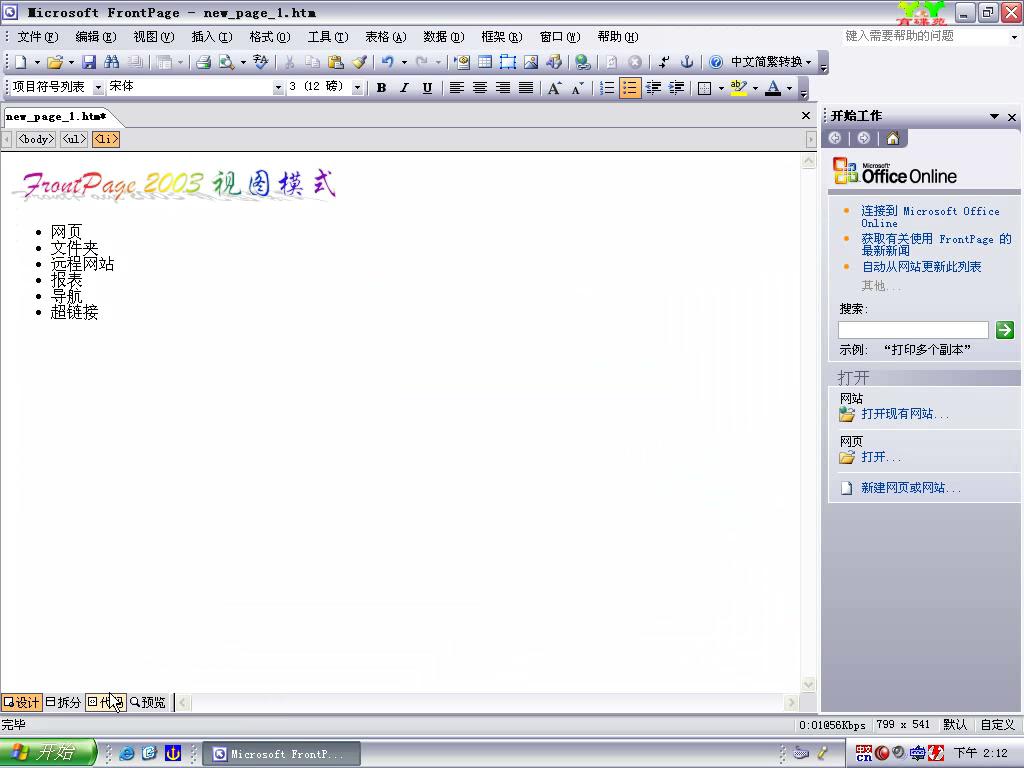Insert a bookmark with anchor icon
This screenshot has width=1024, height=768.
(686, 62)
